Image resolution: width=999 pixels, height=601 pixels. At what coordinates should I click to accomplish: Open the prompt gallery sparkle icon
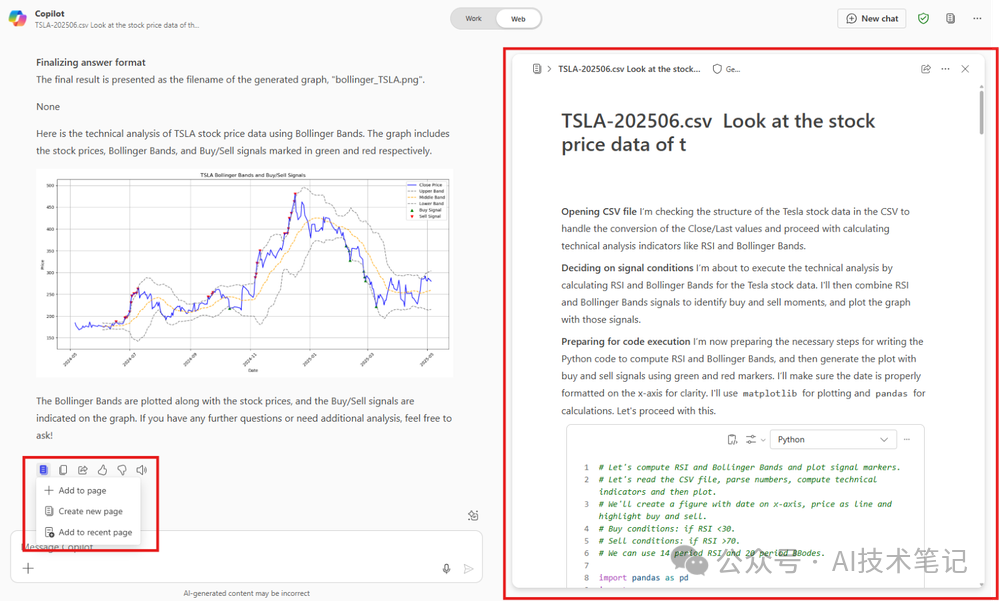(473, 516)
